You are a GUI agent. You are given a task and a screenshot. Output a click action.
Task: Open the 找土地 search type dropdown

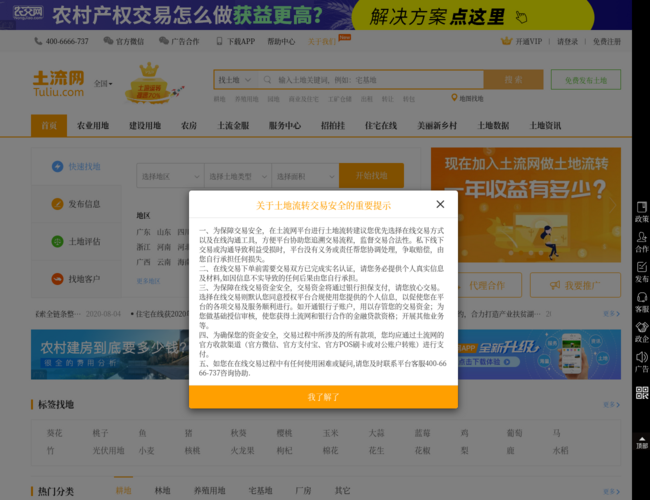pos(235,80)
